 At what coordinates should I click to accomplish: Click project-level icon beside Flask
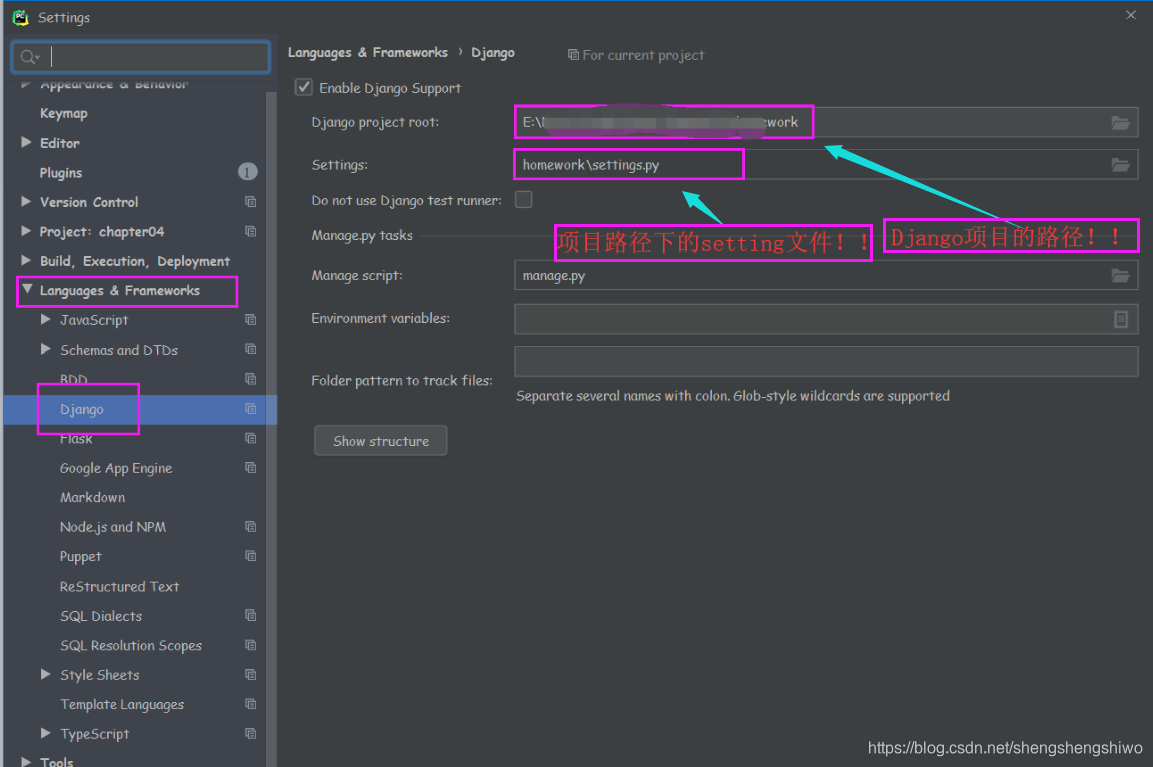coord(251,438)
